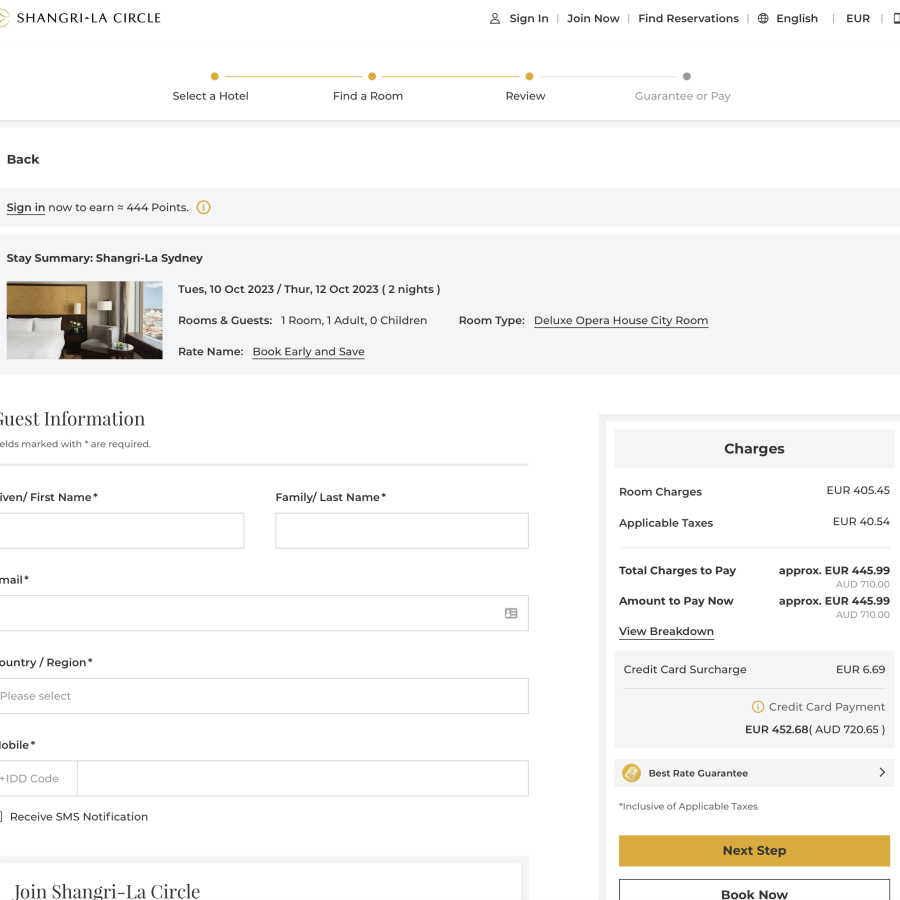
Task: Open the Country / Region dropdown
Action: [264, 696]
